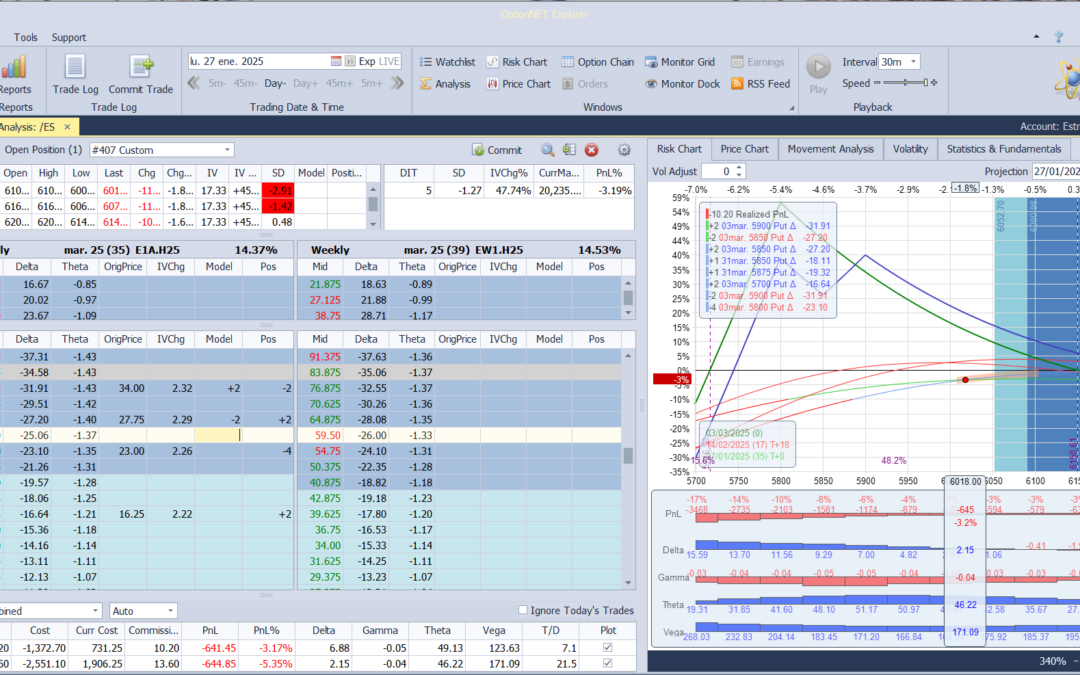The width and height of the screenshot is (1080, 675).
Task: Click the PnL% value -3.19%
Action: [x=610, y=191]
